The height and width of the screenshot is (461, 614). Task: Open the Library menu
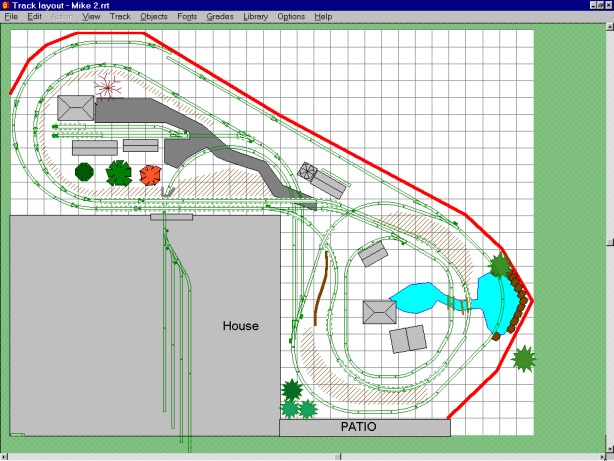255,16
